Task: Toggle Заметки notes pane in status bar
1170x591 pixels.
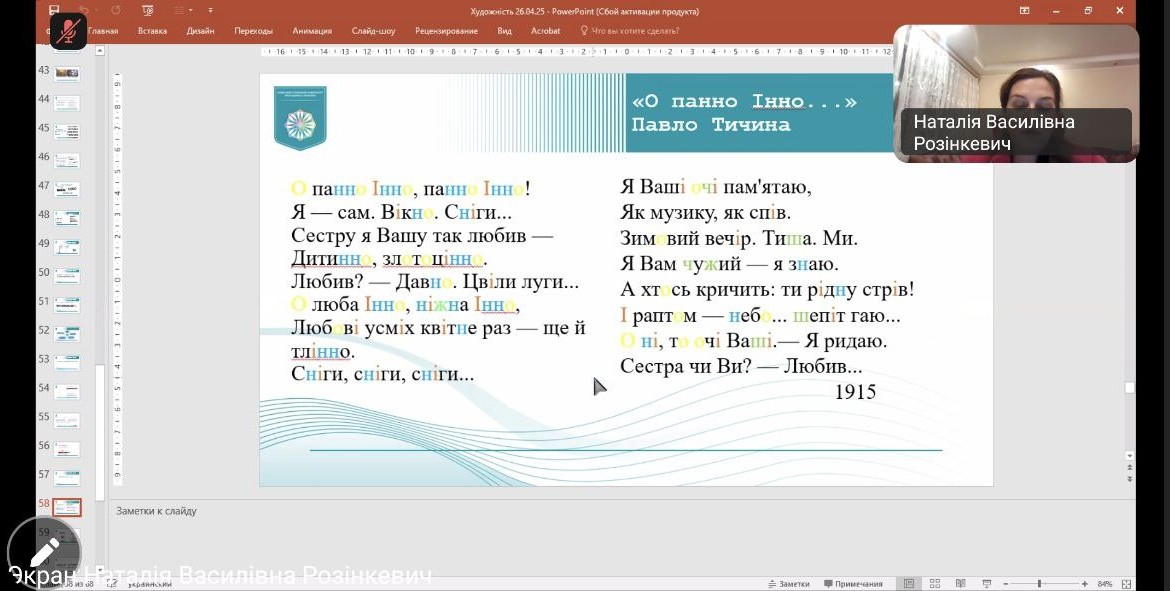Action: click(788, 584)
